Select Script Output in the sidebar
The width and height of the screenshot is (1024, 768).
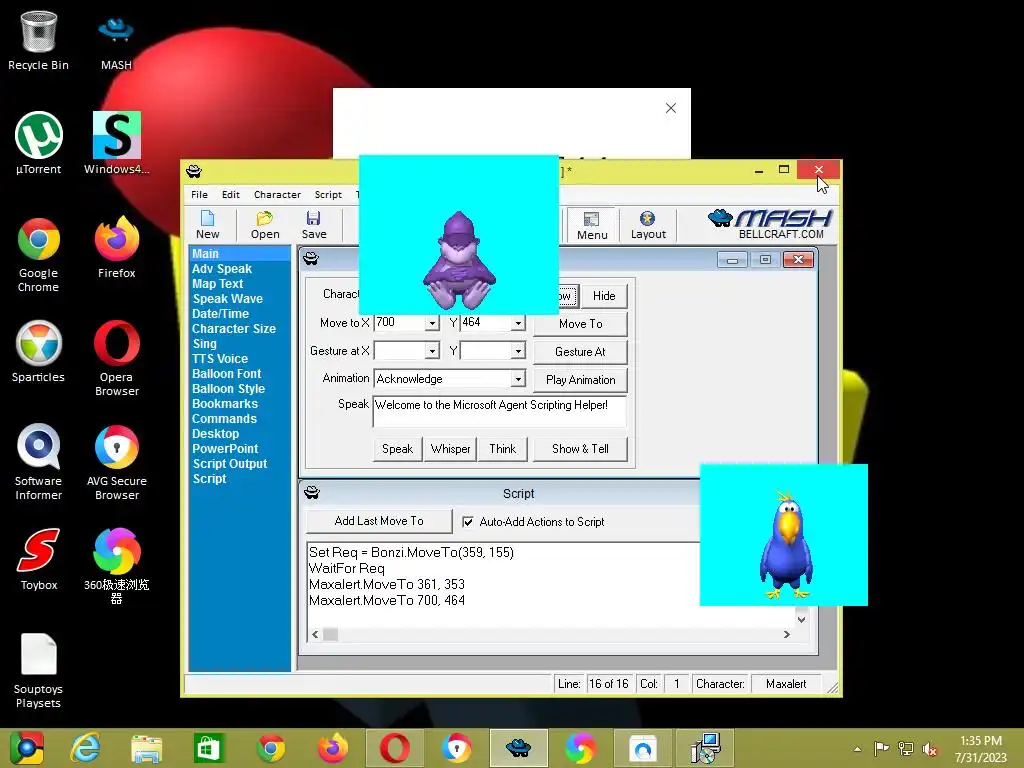click(240, 464)
